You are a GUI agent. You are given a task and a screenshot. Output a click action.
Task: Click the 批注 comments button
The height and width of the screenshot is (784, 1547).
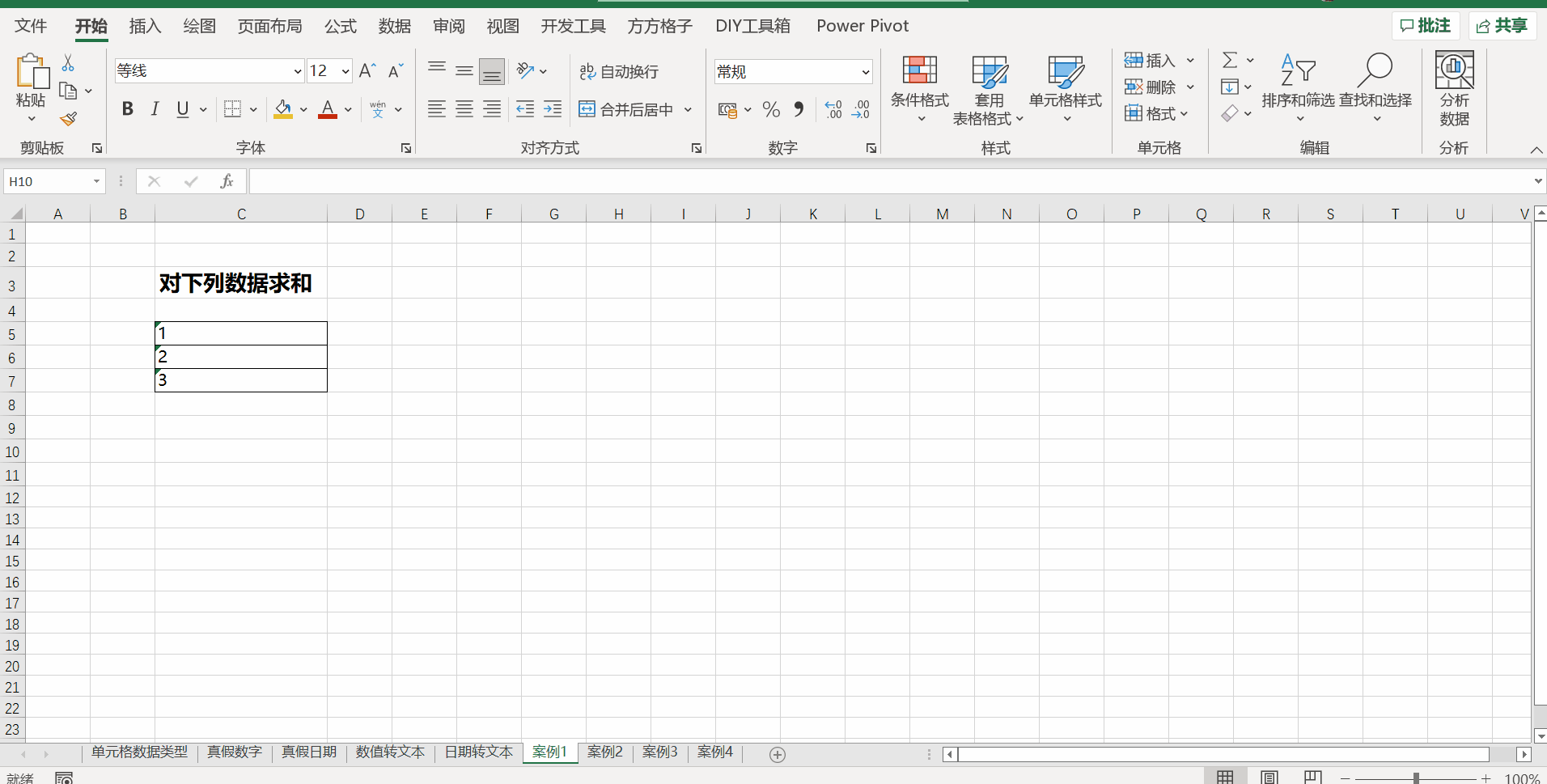point(1425,26)
